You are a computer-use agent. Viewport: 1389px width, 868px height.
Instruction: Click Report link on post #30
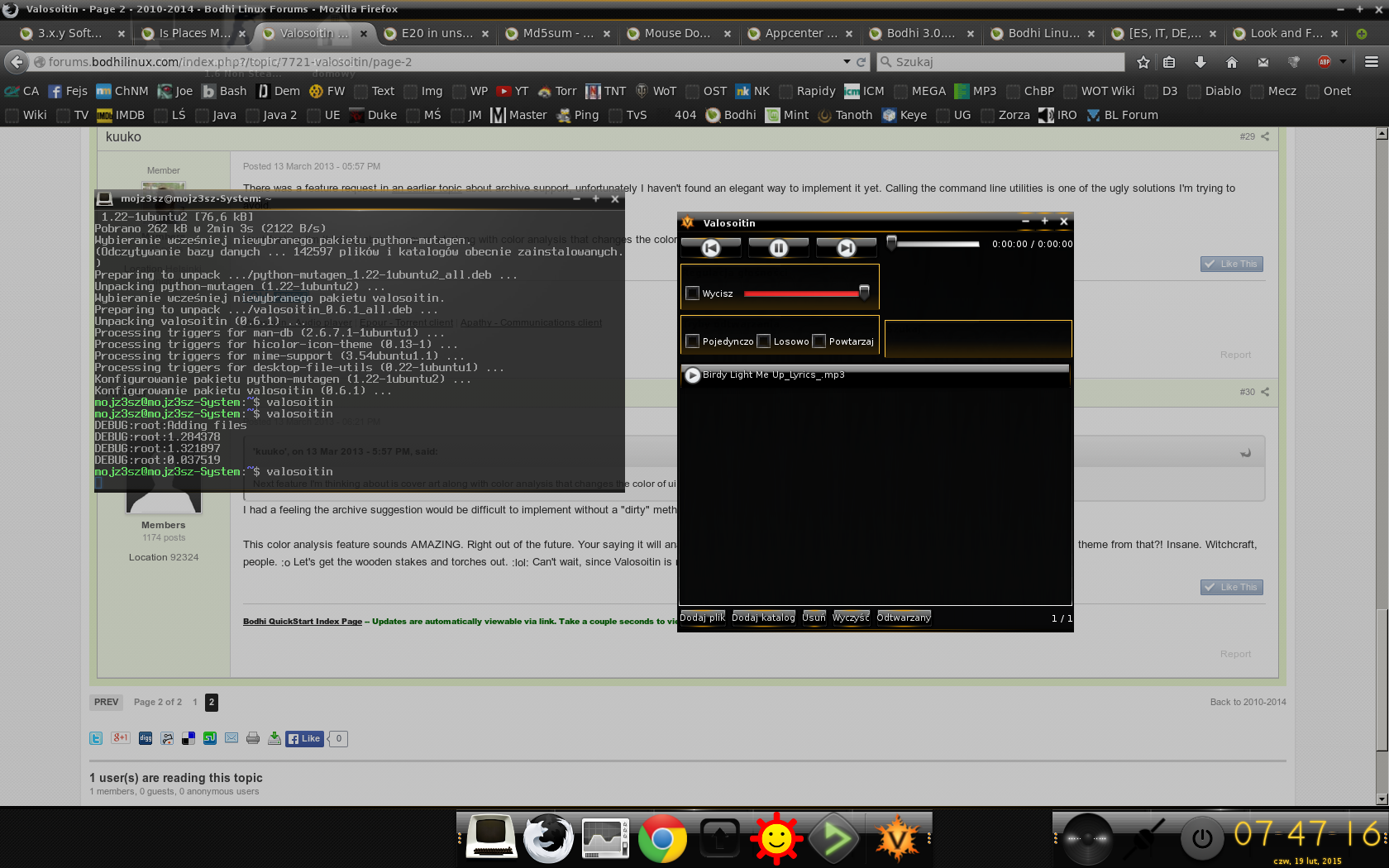(x=1235, y=654)
